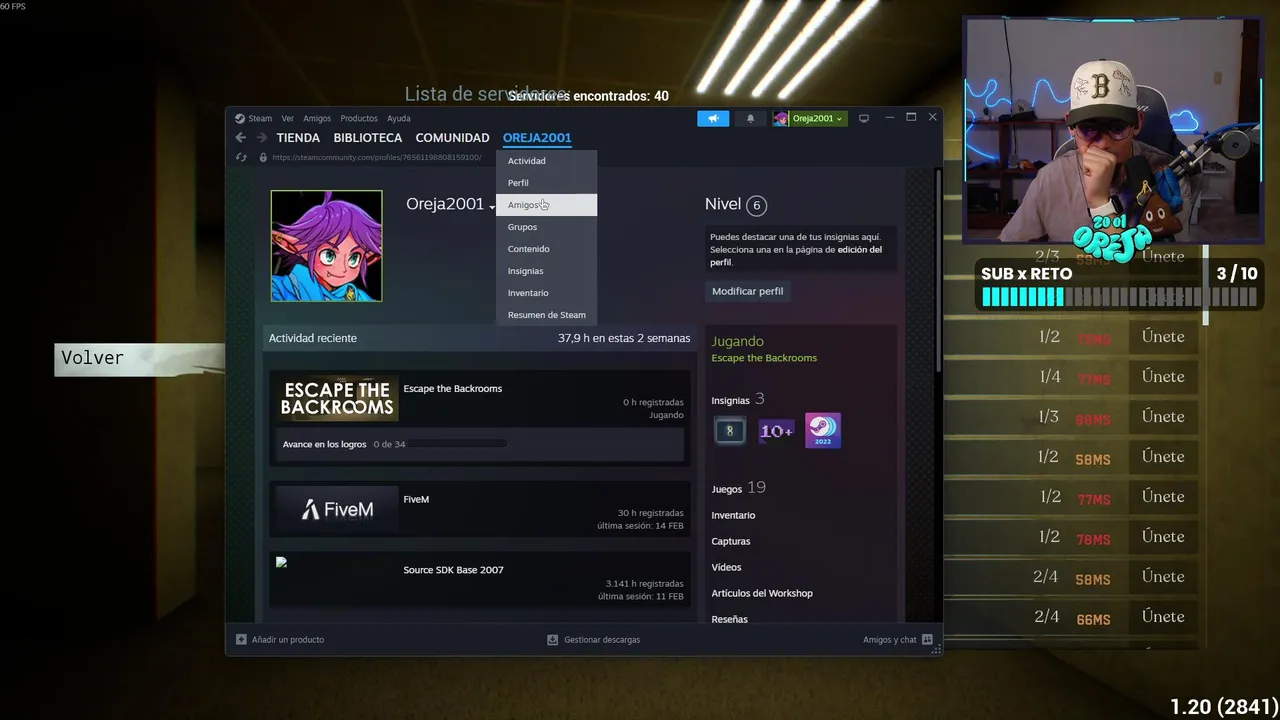1280x720 pixels.
Task: Click Únete for the 66MS server
Action: click(x=1163, y=617)
